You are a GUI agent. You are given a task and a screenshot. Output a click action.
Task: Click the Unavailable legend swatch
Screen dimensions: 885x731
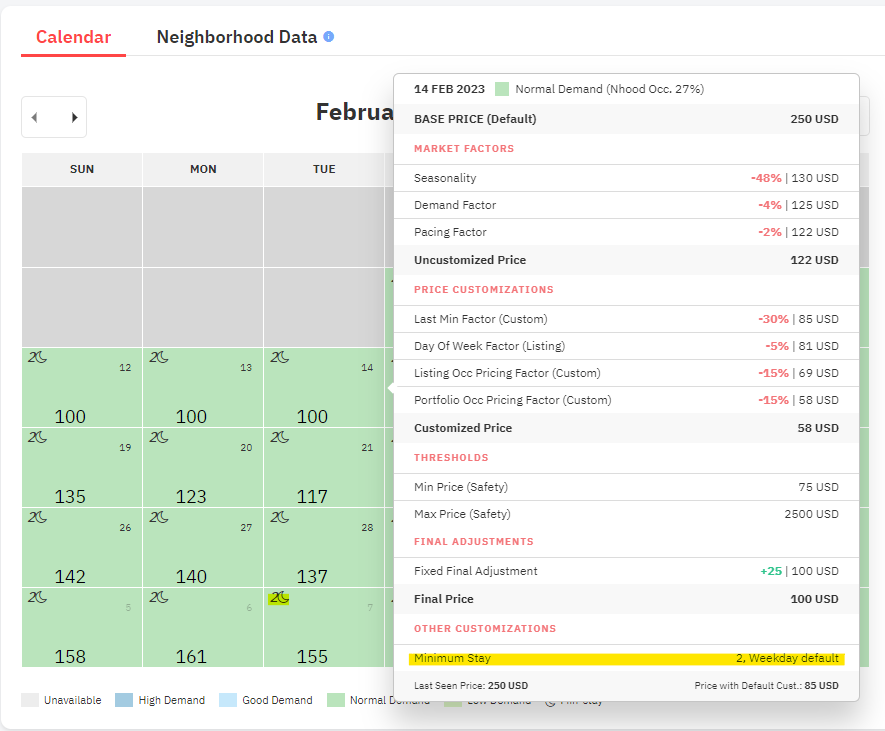tap(30, 700)
